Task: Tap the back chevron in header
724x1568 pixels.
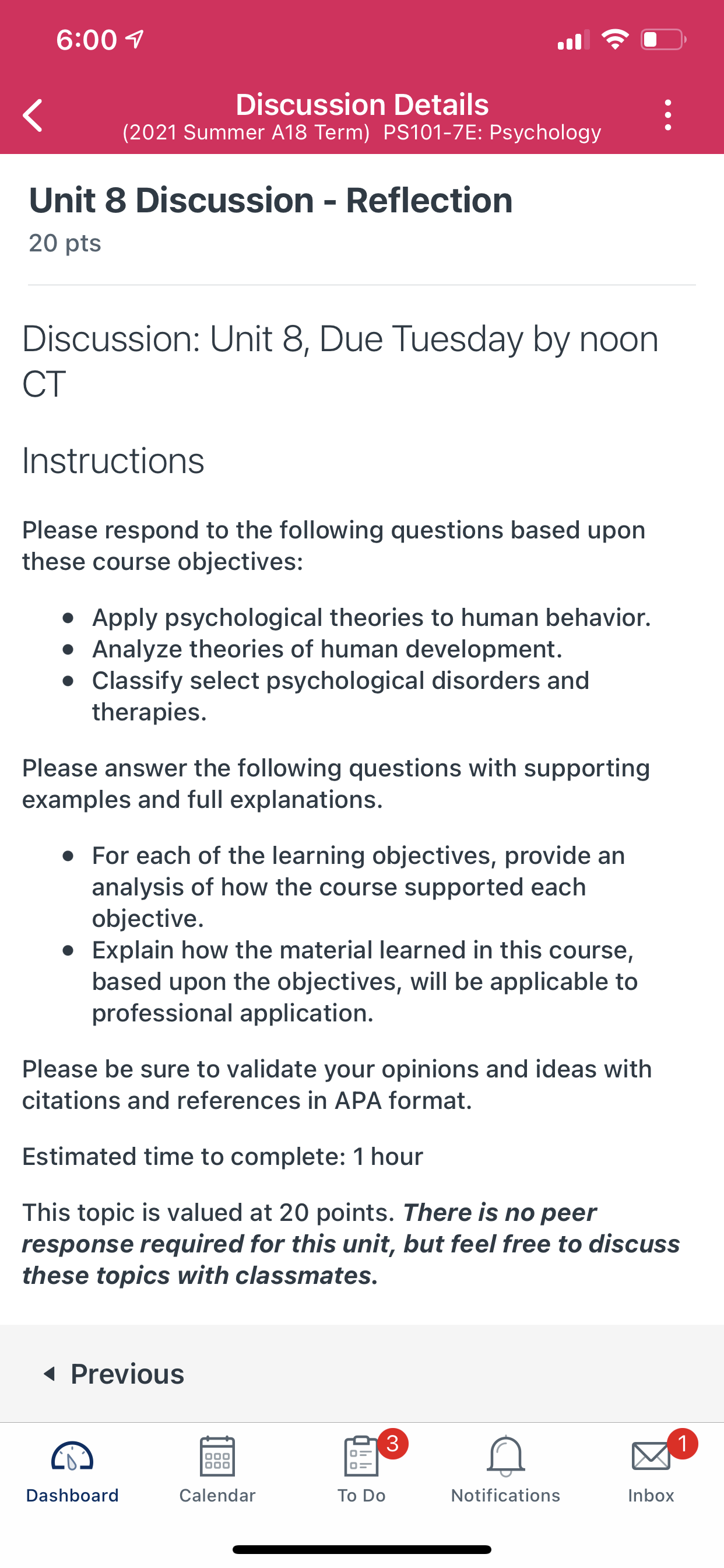Action: (x=32, y=115)
